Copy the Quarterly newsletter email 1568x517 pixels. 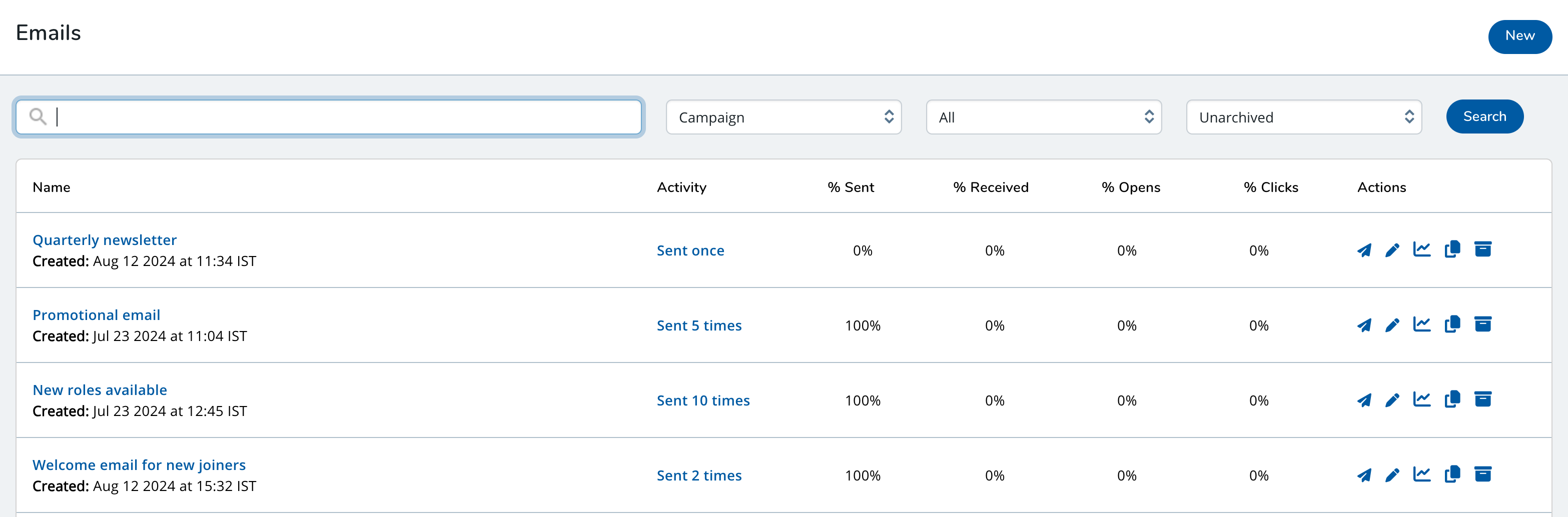click(1452, 249)
